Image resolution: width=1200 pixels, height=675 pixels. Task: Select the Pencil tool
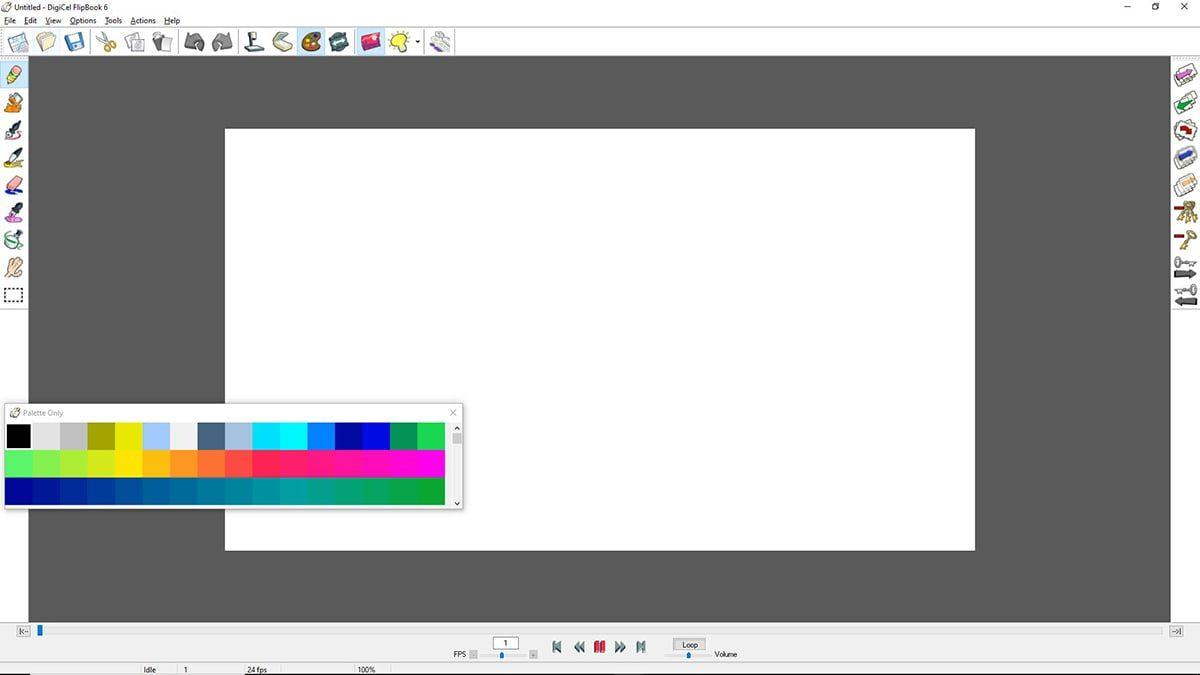pyautogui.click(x=13, y=72)
